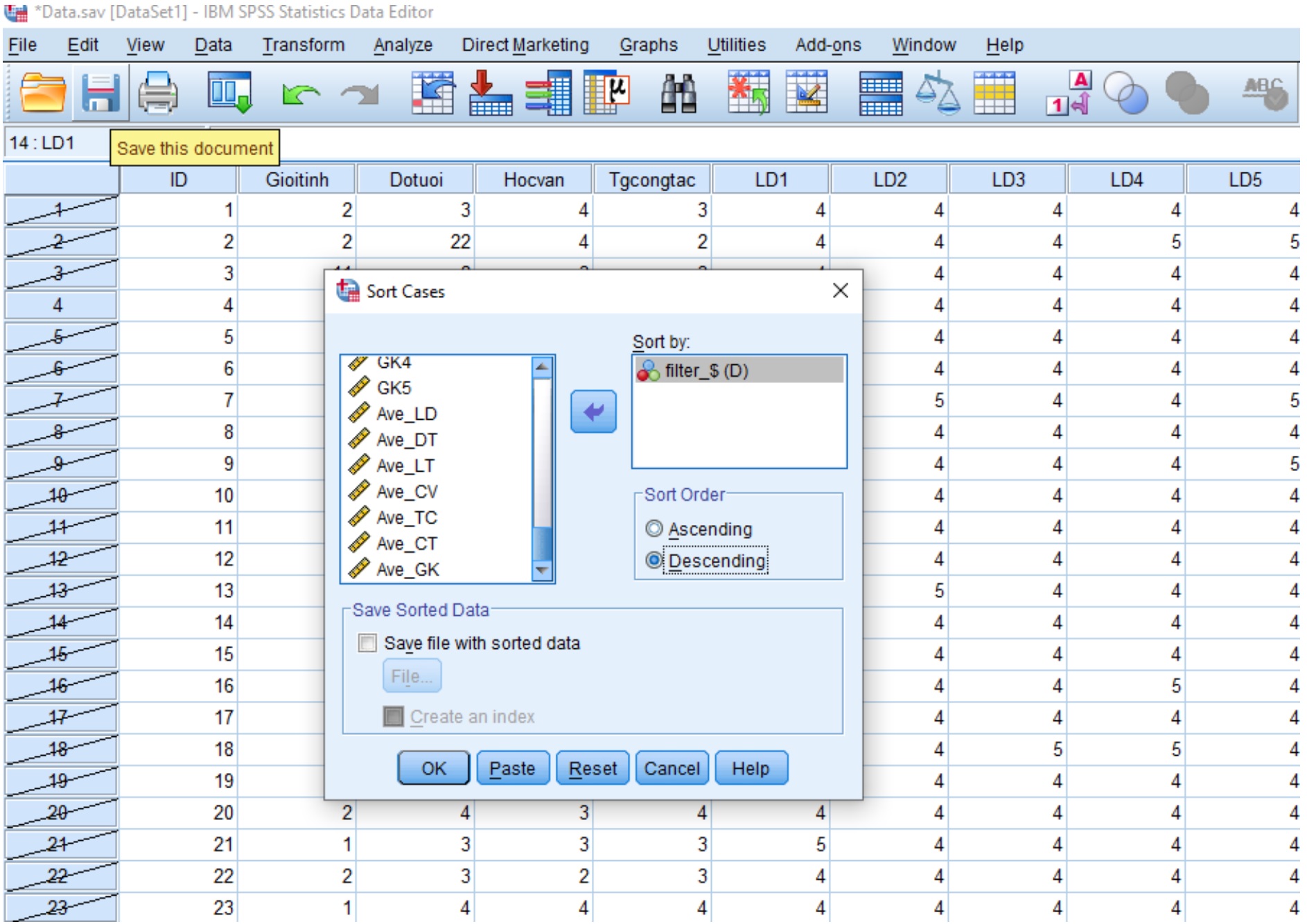Click the Spell Check ABC icon
1307x924 pixels.
pos(1265,93)
